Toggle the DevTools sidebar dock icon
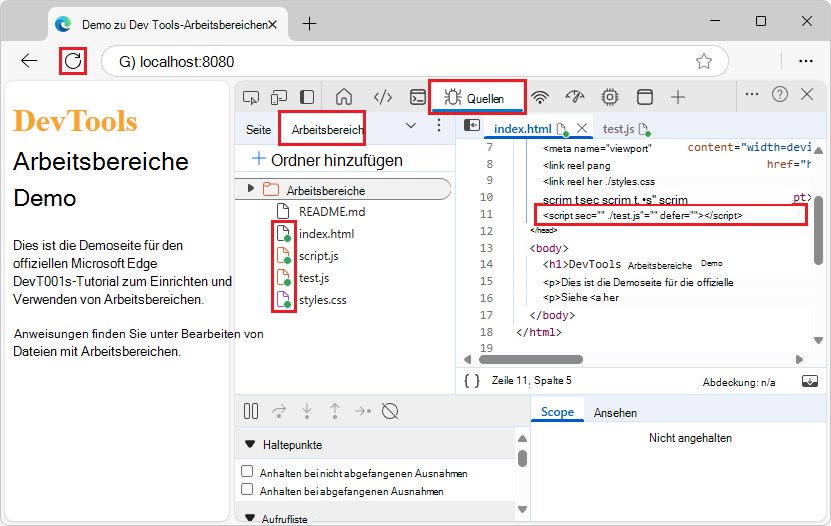The image size is (831, 526). (307, 97)
